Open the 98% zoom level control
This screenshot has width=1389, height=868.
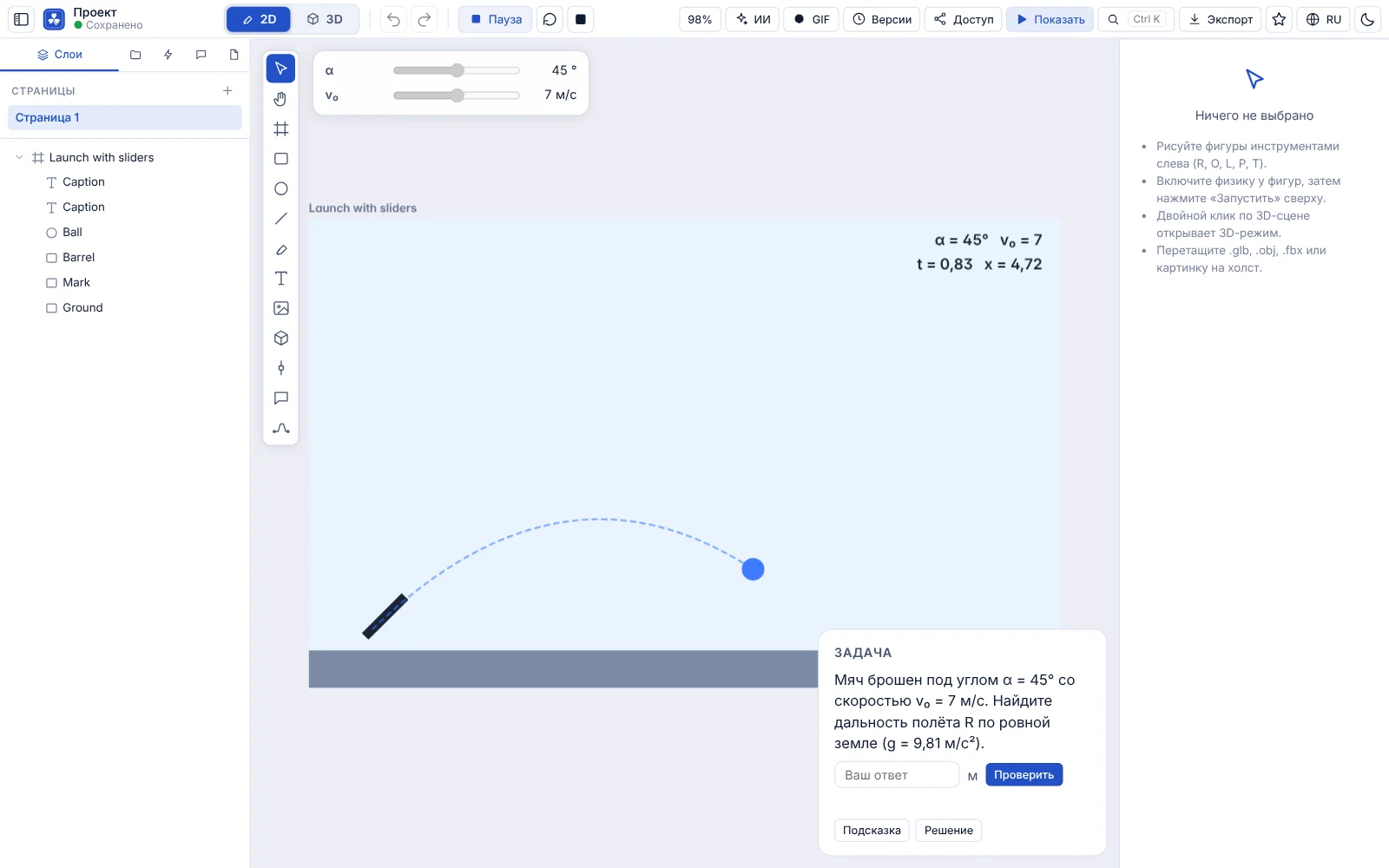[x=700, y=19]
